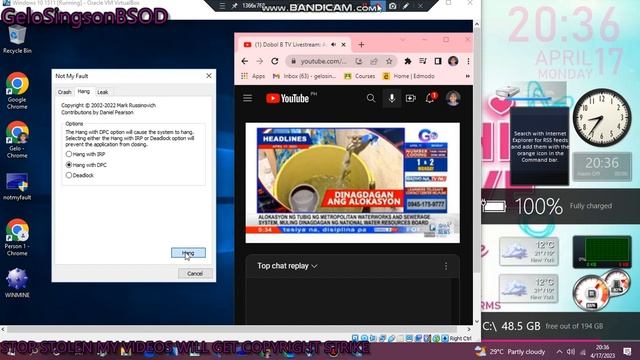Open the Courses bookmark
Image resolution: width=640 pixels, height=360 pixels.
click(x=360, y=76)
